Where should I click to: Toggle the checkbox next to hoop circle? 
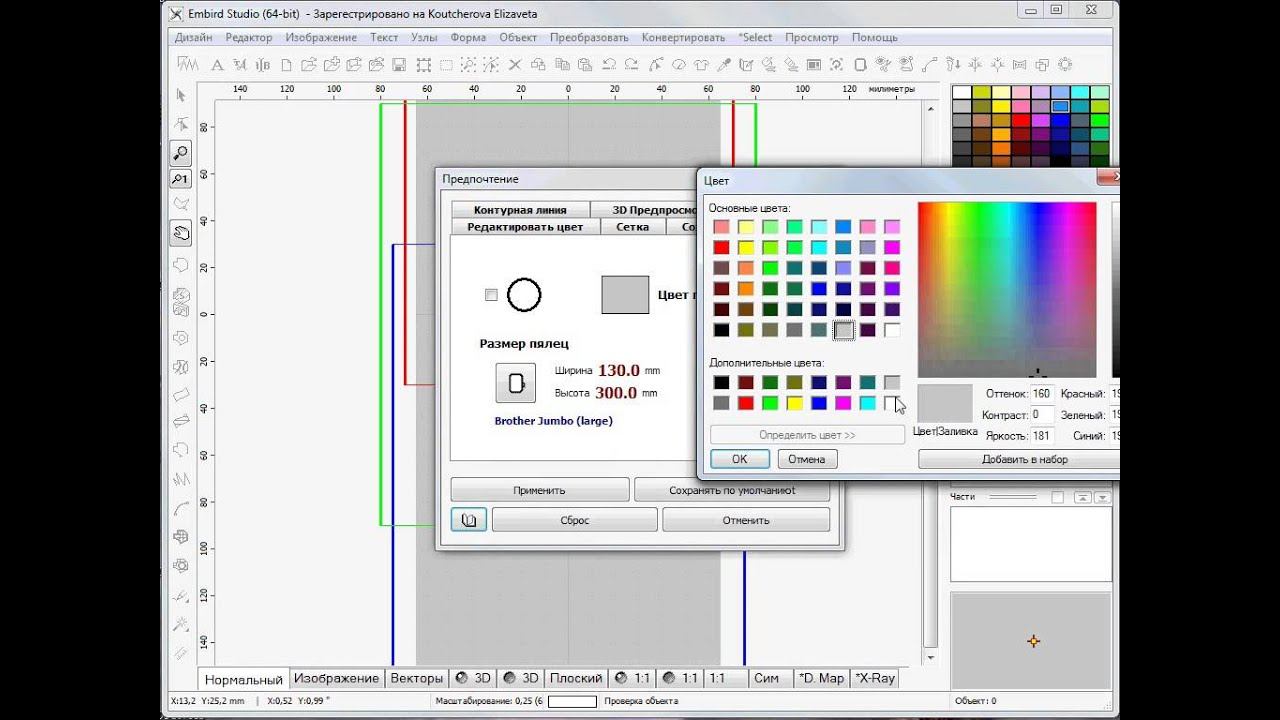tap(491, 295)
